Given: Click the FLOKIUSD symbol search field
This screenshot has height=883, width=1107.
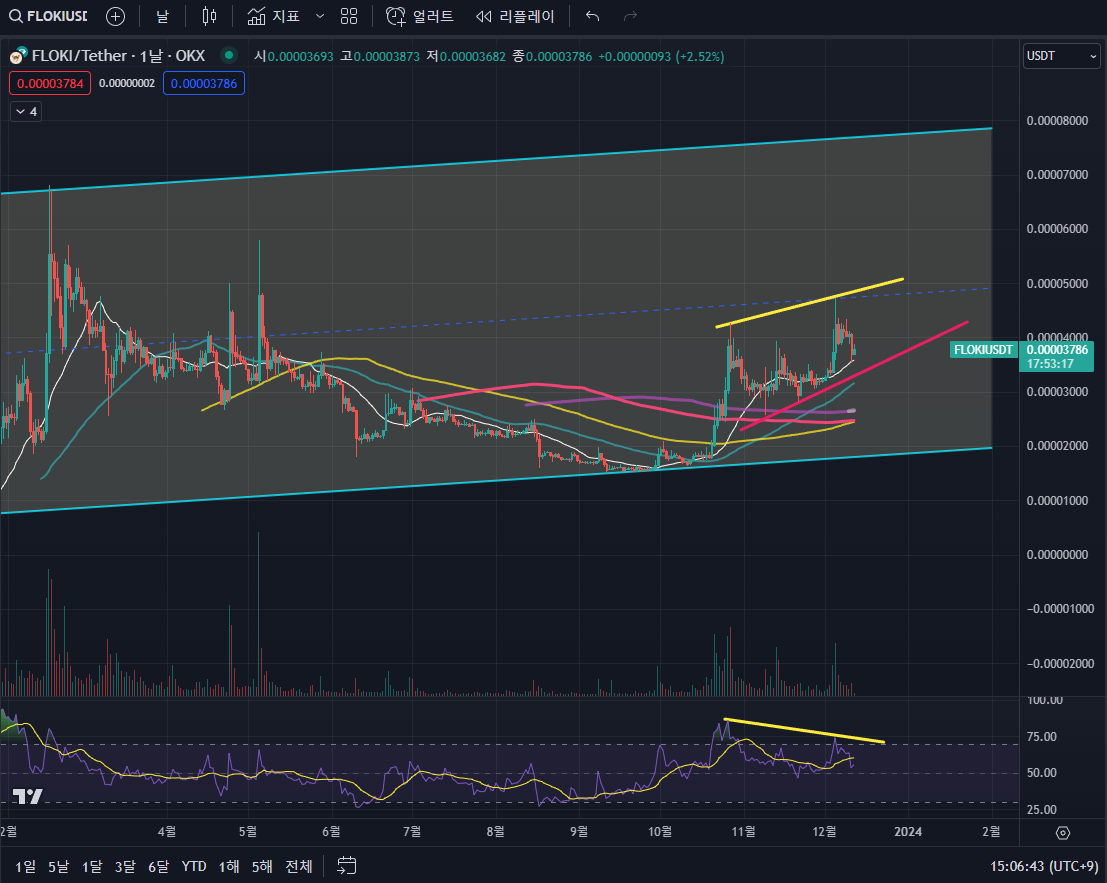Looking at the screenshot, I should tap(48, 16).
